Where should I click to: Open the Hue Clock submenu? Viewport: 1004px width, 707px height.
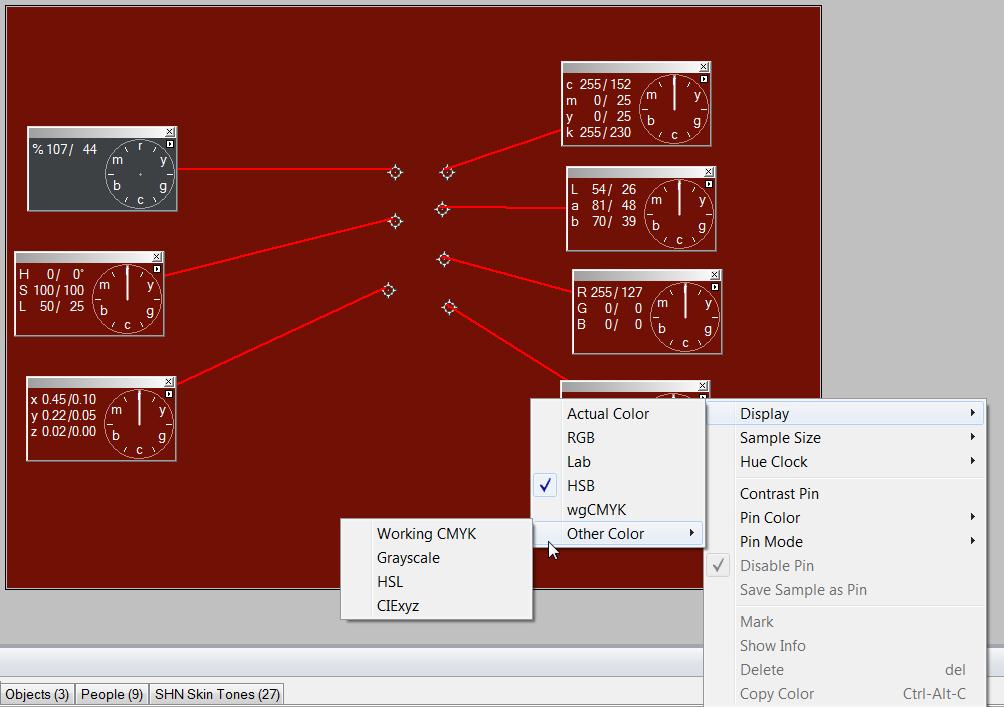coord(845,462)
